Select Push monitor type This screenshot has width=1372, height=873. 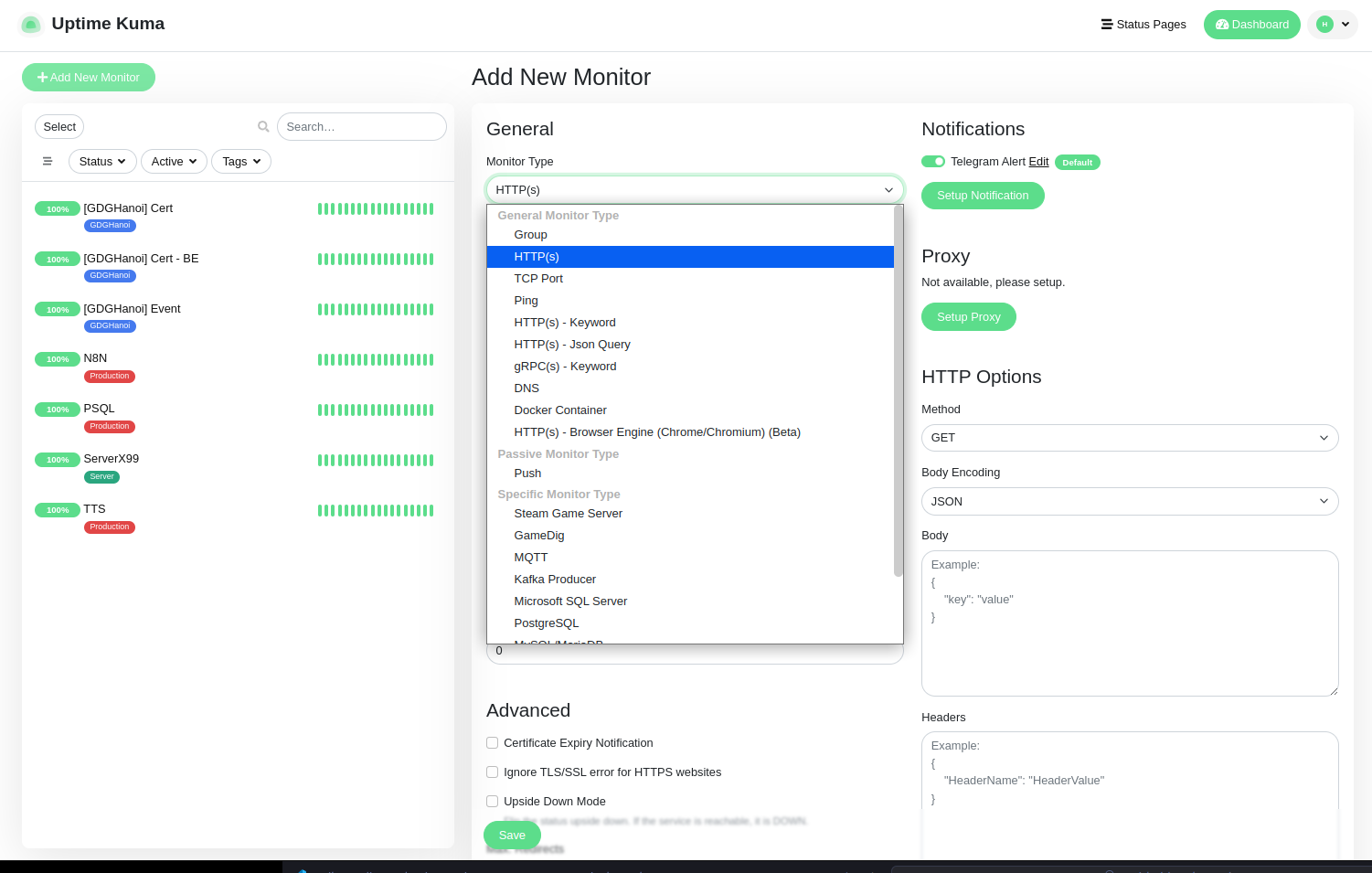[x=690, y=474]
